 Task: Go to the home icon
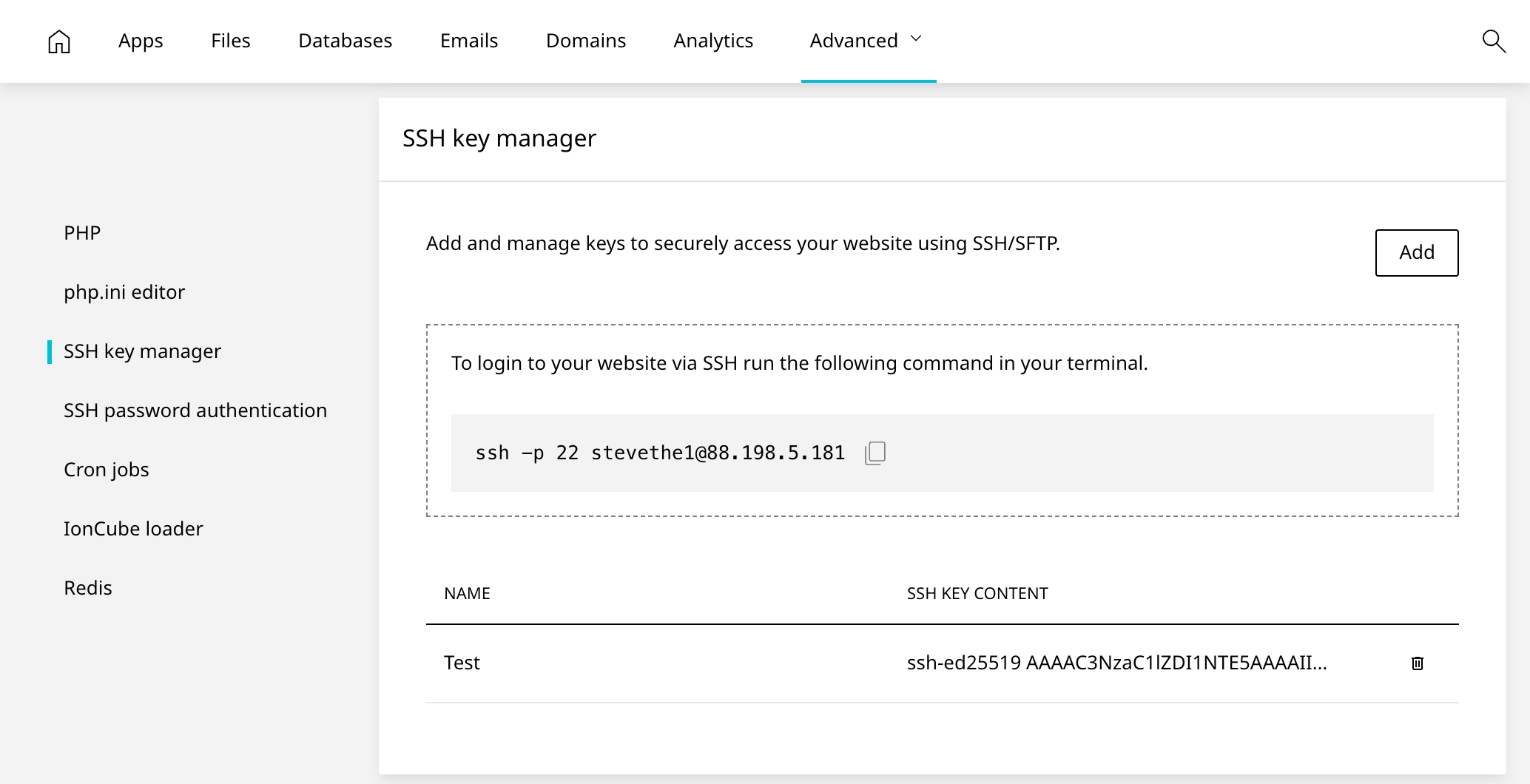(59, 41)
